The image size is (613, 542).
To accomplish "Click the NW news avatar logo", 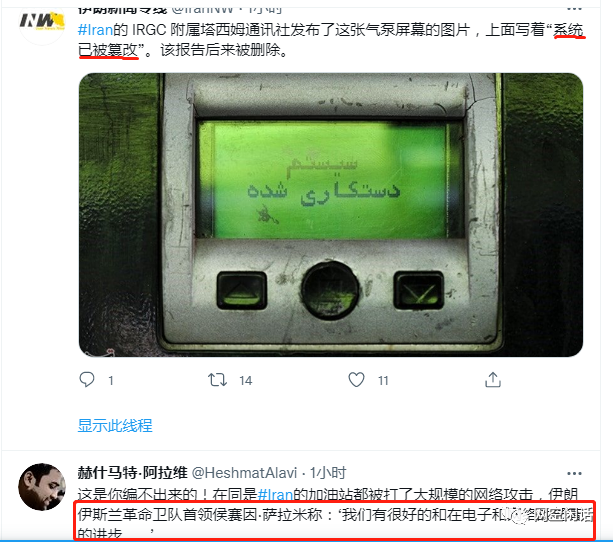I will click(x=42, y=22).
